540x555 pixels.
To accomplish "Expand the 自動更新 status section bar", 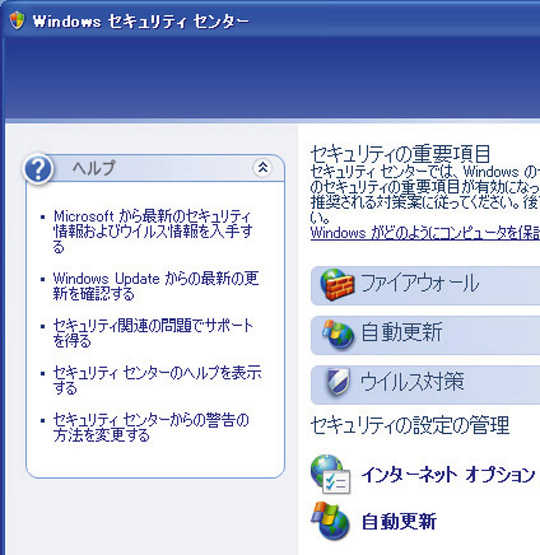I will 425,335.
